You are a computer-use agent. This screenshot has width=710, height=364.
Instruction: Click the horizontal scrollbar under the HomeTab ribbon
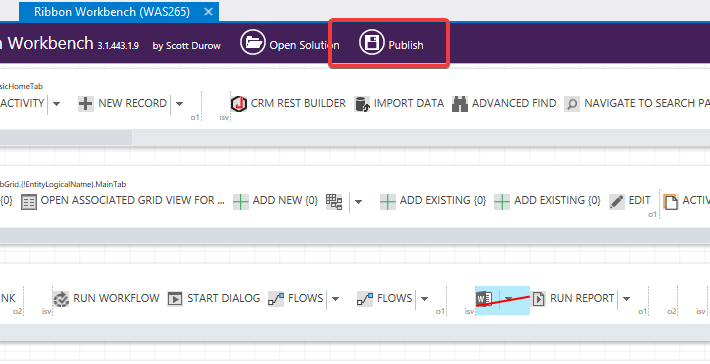(66, 138)
